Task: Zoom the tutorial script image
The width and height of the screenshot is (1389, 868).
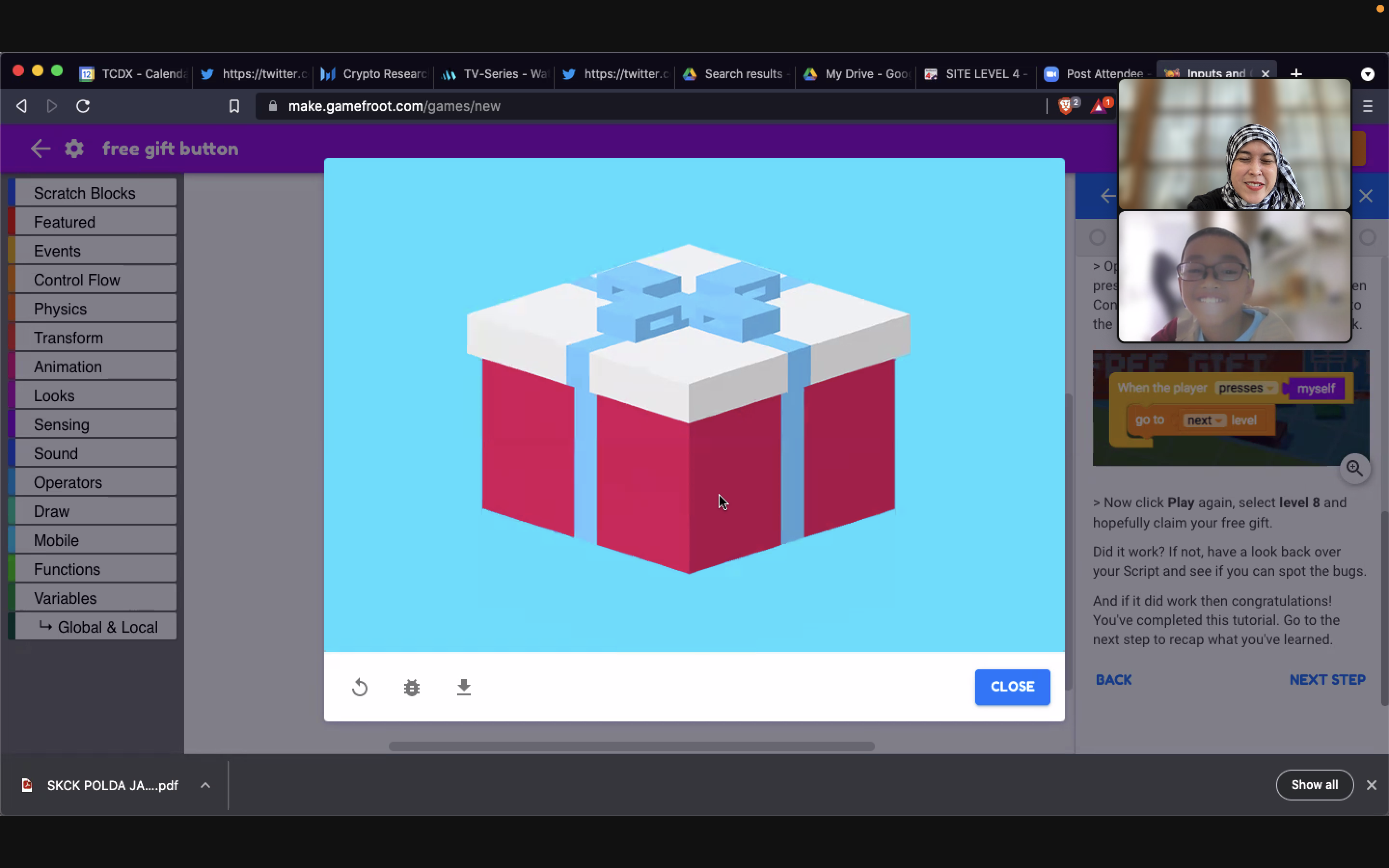Action: pyautogui.click(x=1355, y=468)
